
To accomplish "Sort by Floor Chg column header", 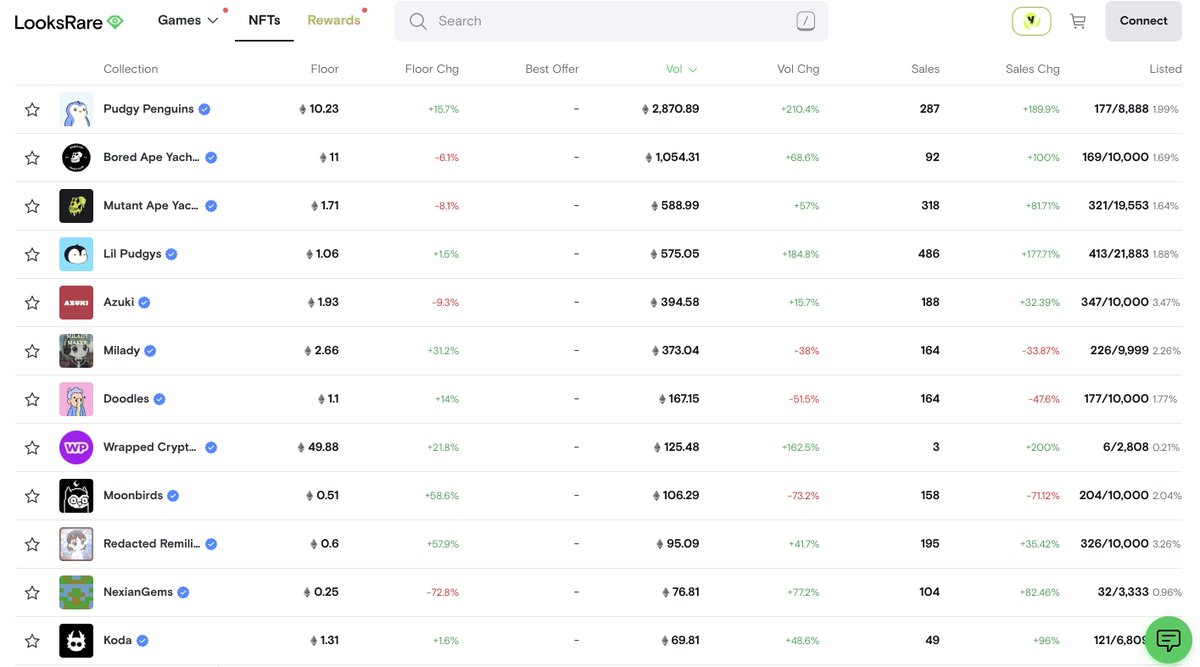I will 432,69.
